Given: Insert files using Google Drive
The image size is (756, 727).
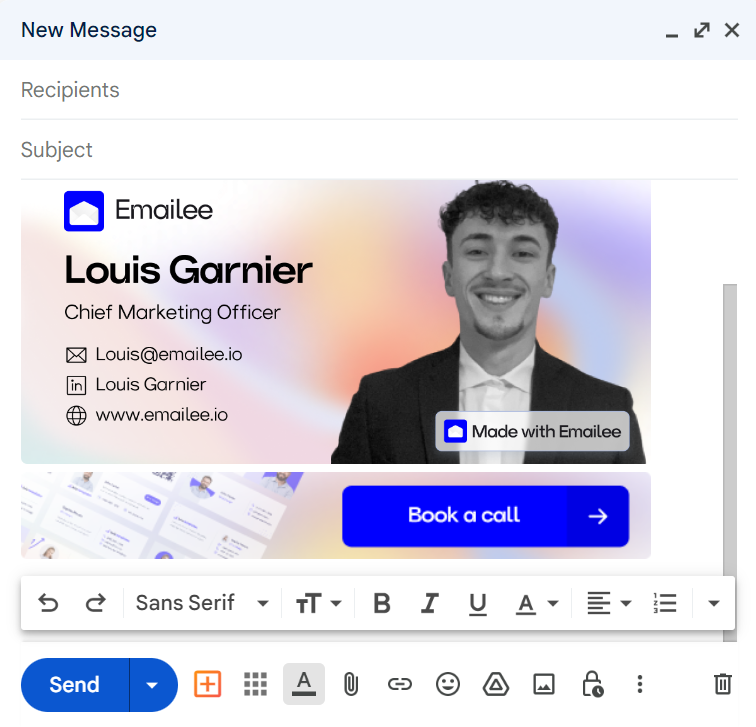Looking at the screenshot, I should tap(496, 684).
